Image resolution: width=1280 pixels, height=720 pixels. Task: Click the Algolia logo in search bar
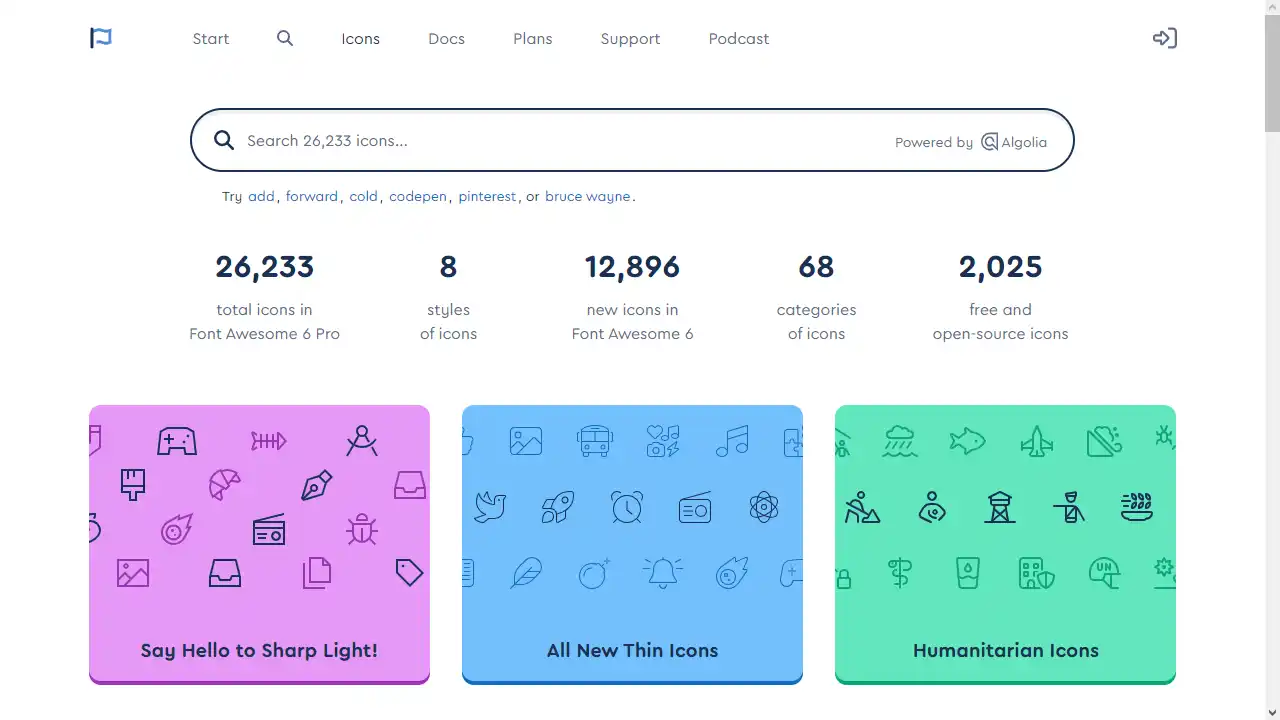(1014, 142)
